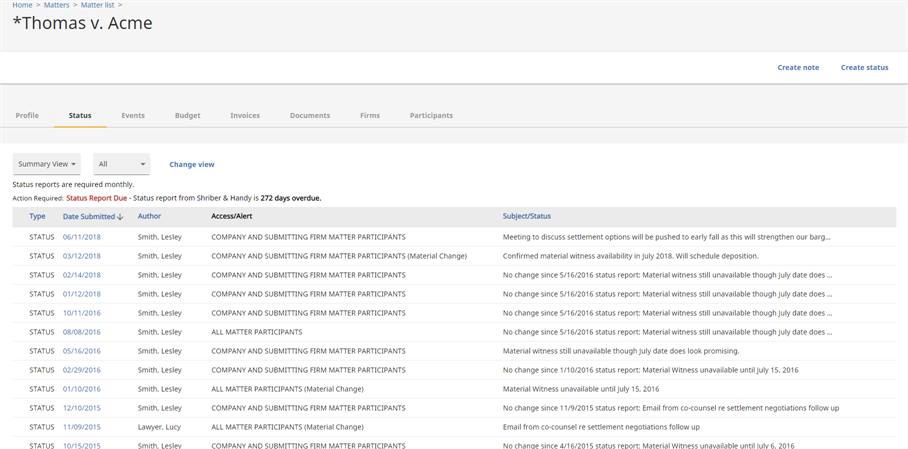Image resolution: width=908 pixels, height=449 pixels.
Task: Open the 03/12/2018 status report
Action: coord(81,256)
